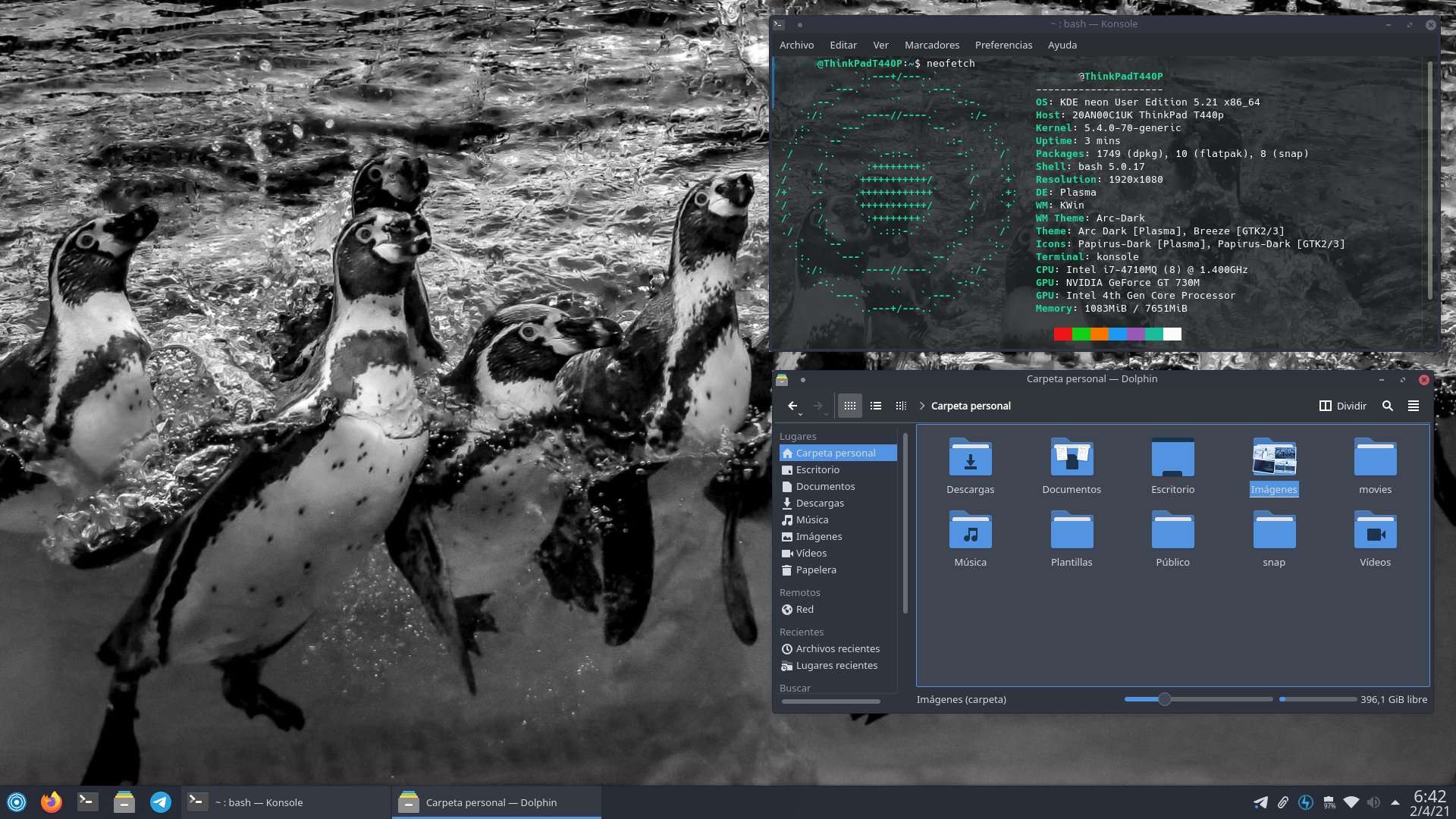Switch Dolphin to compact view mode
This screenshot has width=1456, height=819.
(875, 406)
